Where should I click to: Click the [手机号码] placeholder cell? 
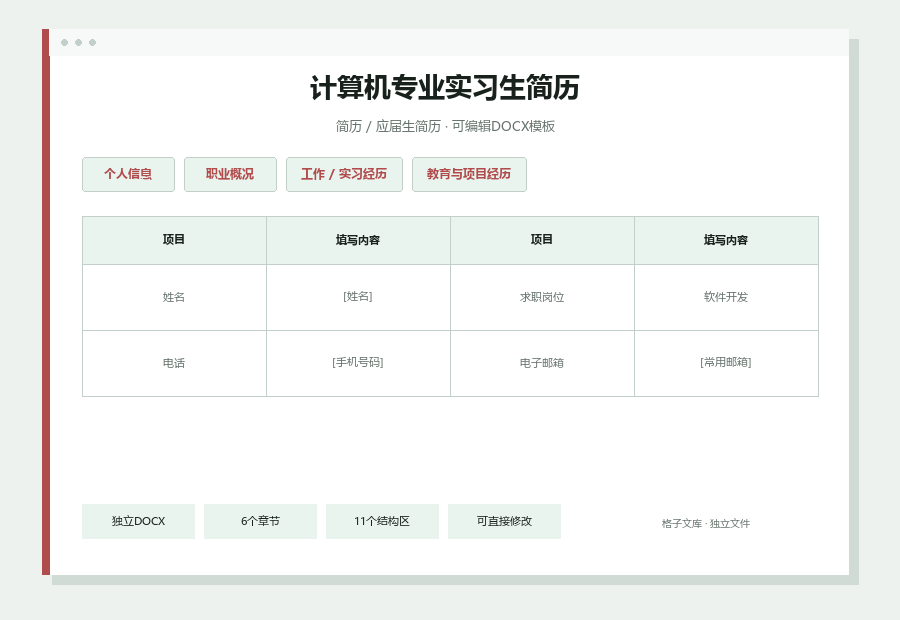[x=358, y=363]
